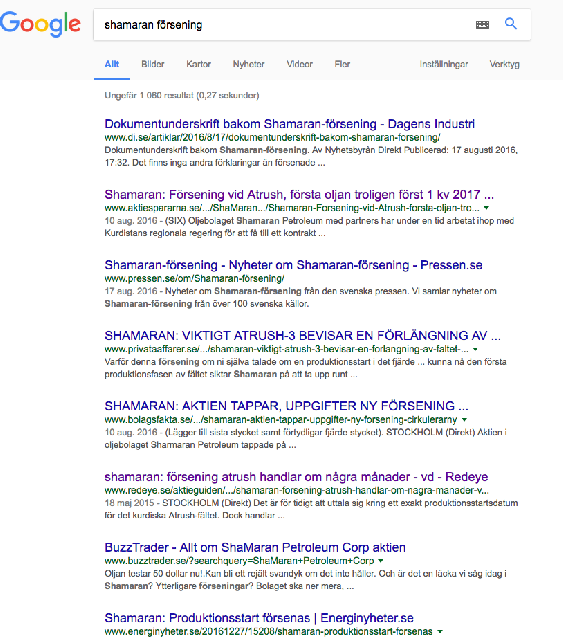Click the snippet starting '17 aug. 2016 - Nyheter om'
The height and width of the screenshot is (640, 563).
300,298
